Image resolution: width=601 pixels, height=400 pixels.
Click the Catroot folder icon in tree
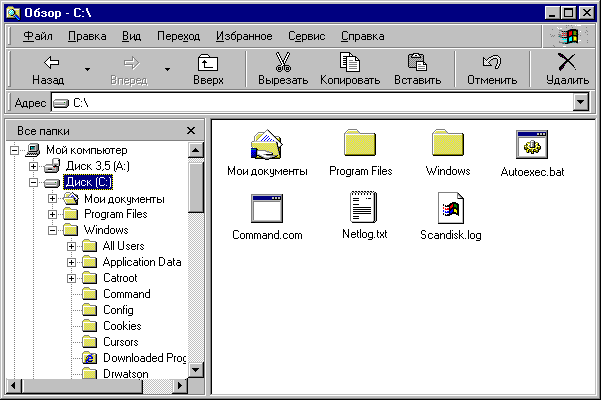[90, 278]
